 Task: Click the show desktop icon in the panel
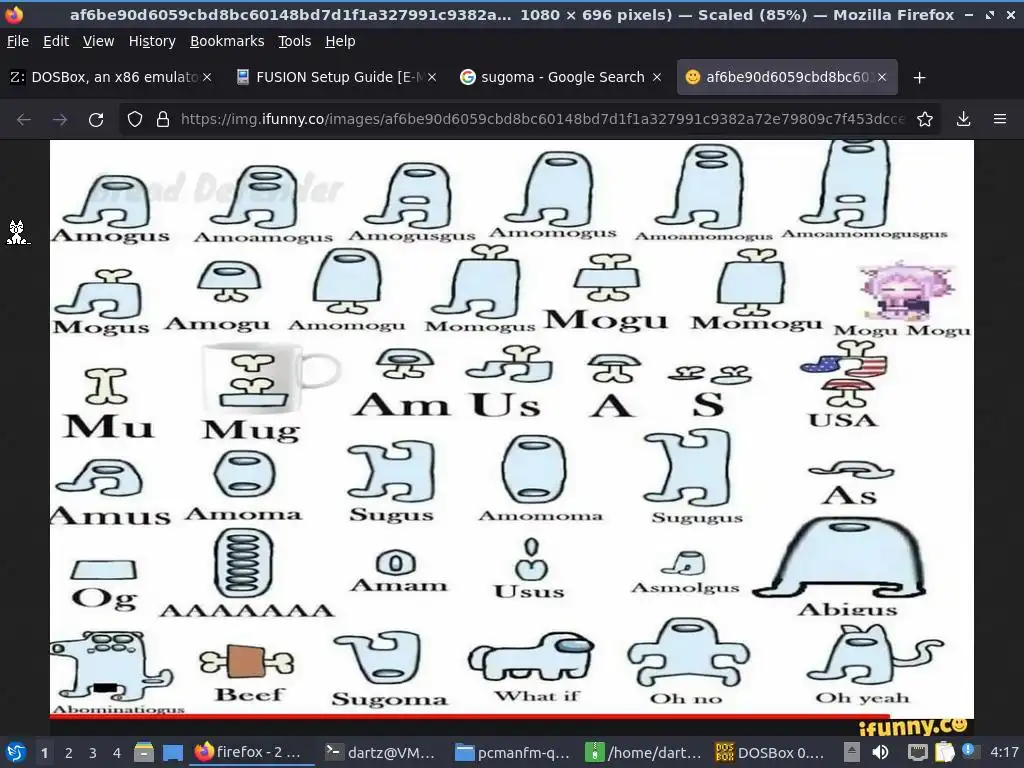pos(172,752)
